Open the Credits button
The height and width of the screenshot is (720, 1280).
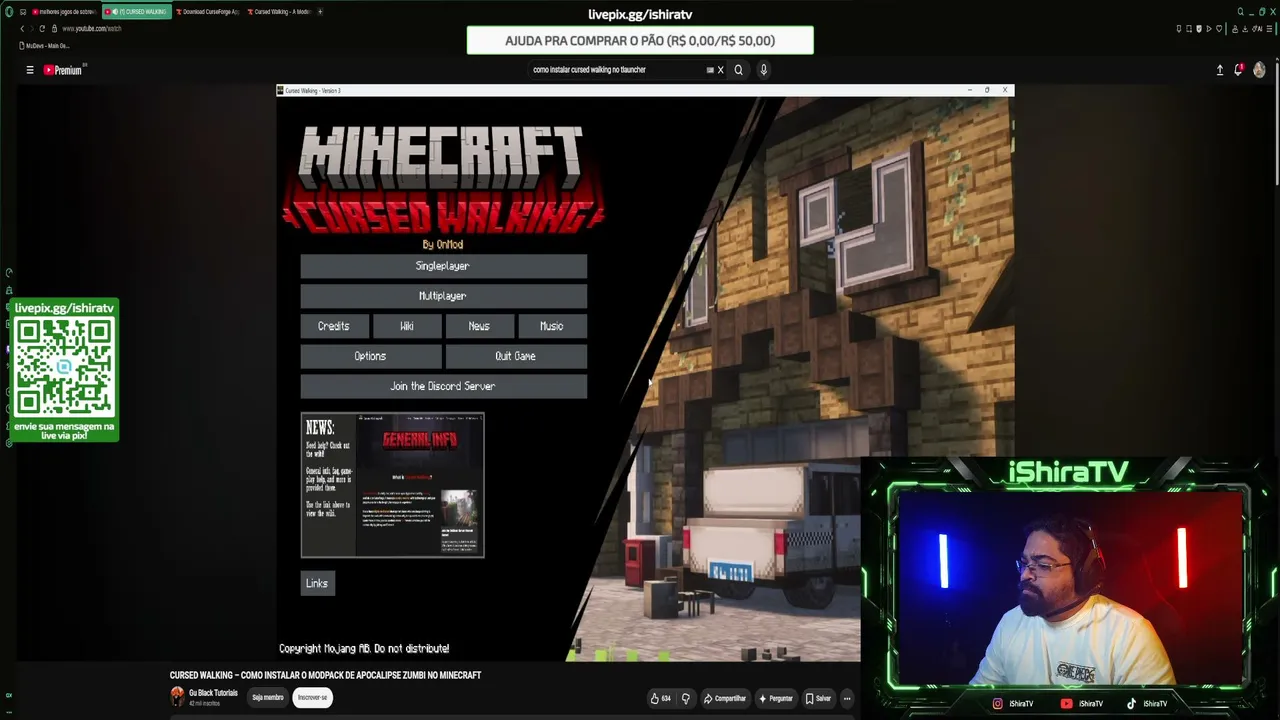(x=334, y=326)
